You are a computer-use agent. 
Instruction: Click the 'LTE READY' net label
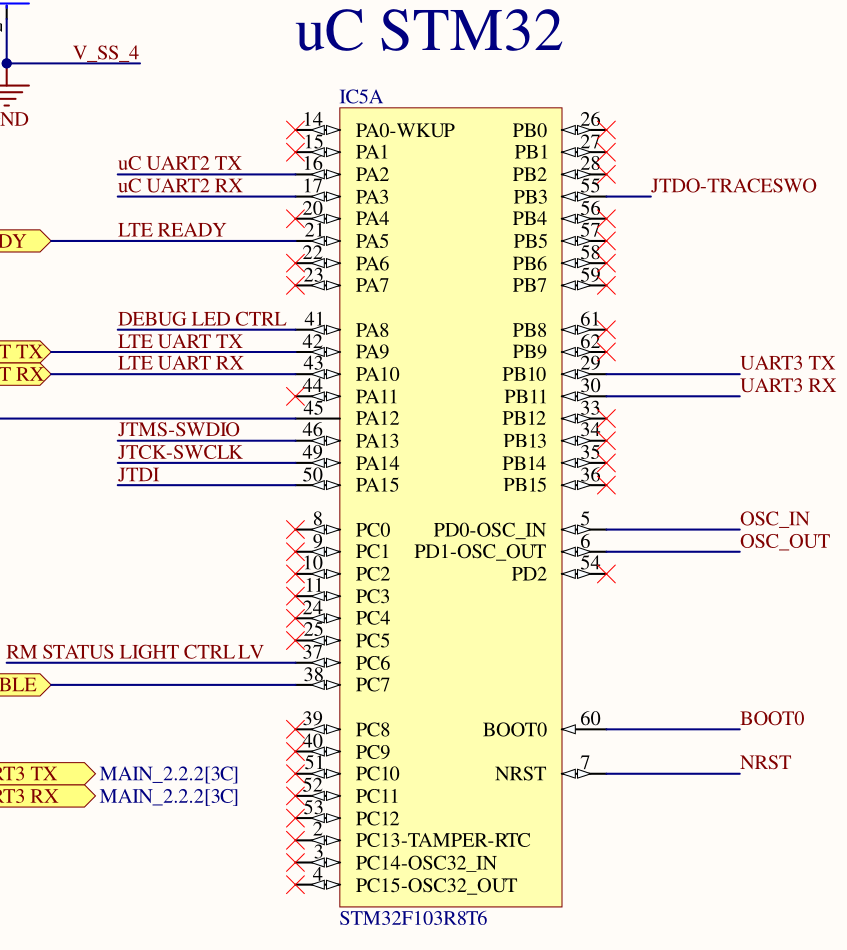click(171, 230)
